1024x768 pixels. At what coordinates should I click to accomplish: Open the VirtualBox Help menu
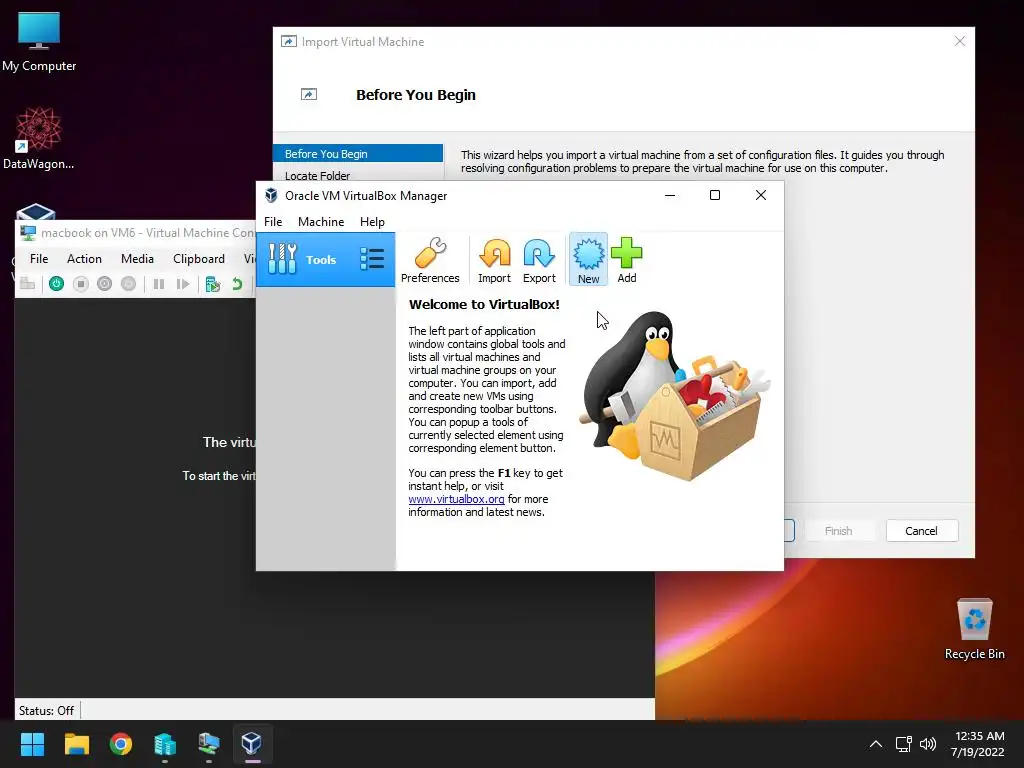tap(372, 221)
